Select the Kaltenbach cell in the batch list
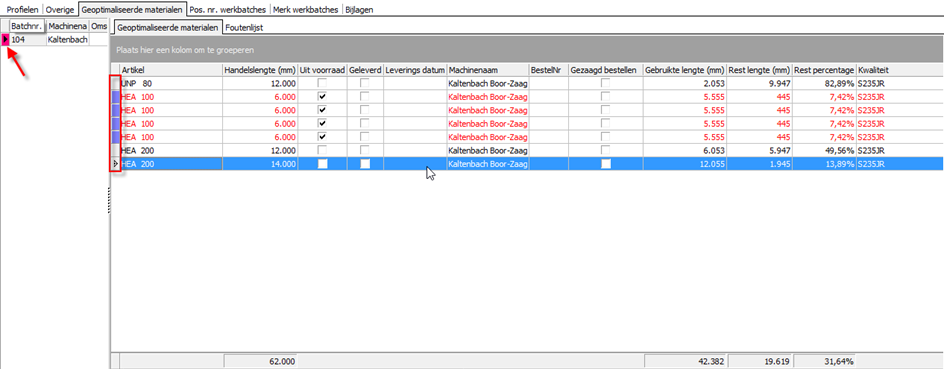944x369 pixels. tap(67, 39)
